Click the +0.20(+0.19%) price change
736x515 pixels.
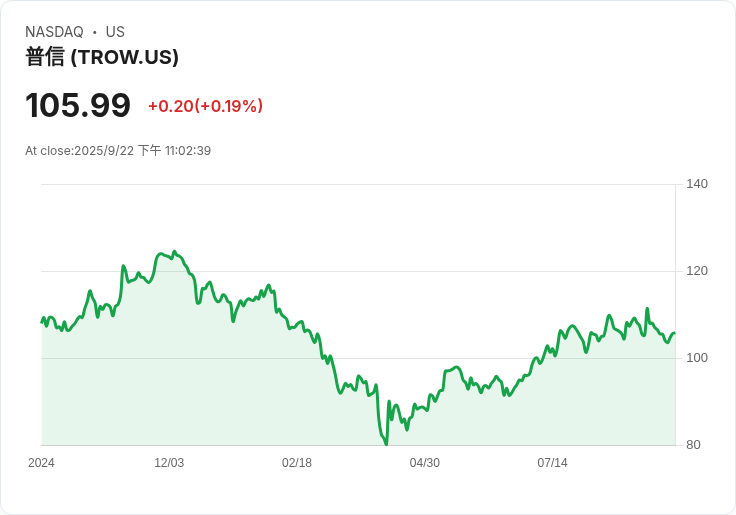coord(205,106)
